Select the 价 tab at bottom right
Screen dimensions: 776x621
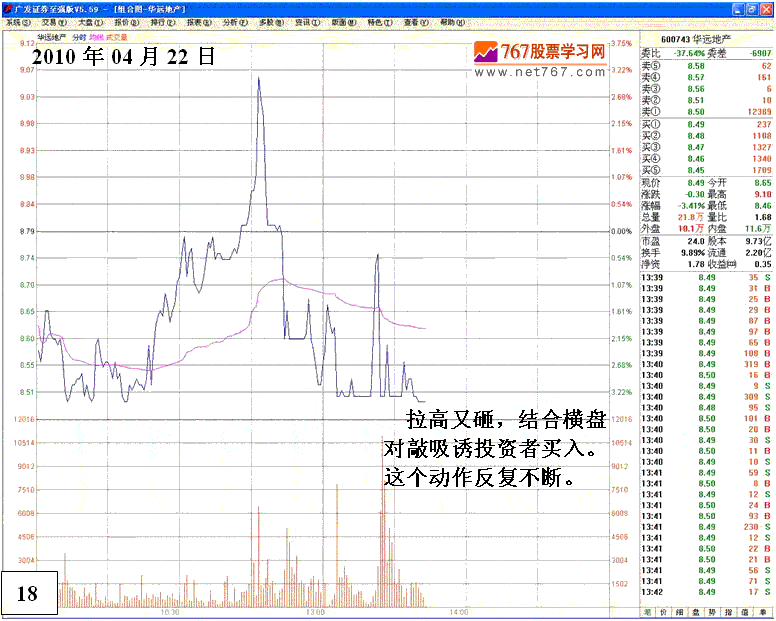(x=665, y=611)
